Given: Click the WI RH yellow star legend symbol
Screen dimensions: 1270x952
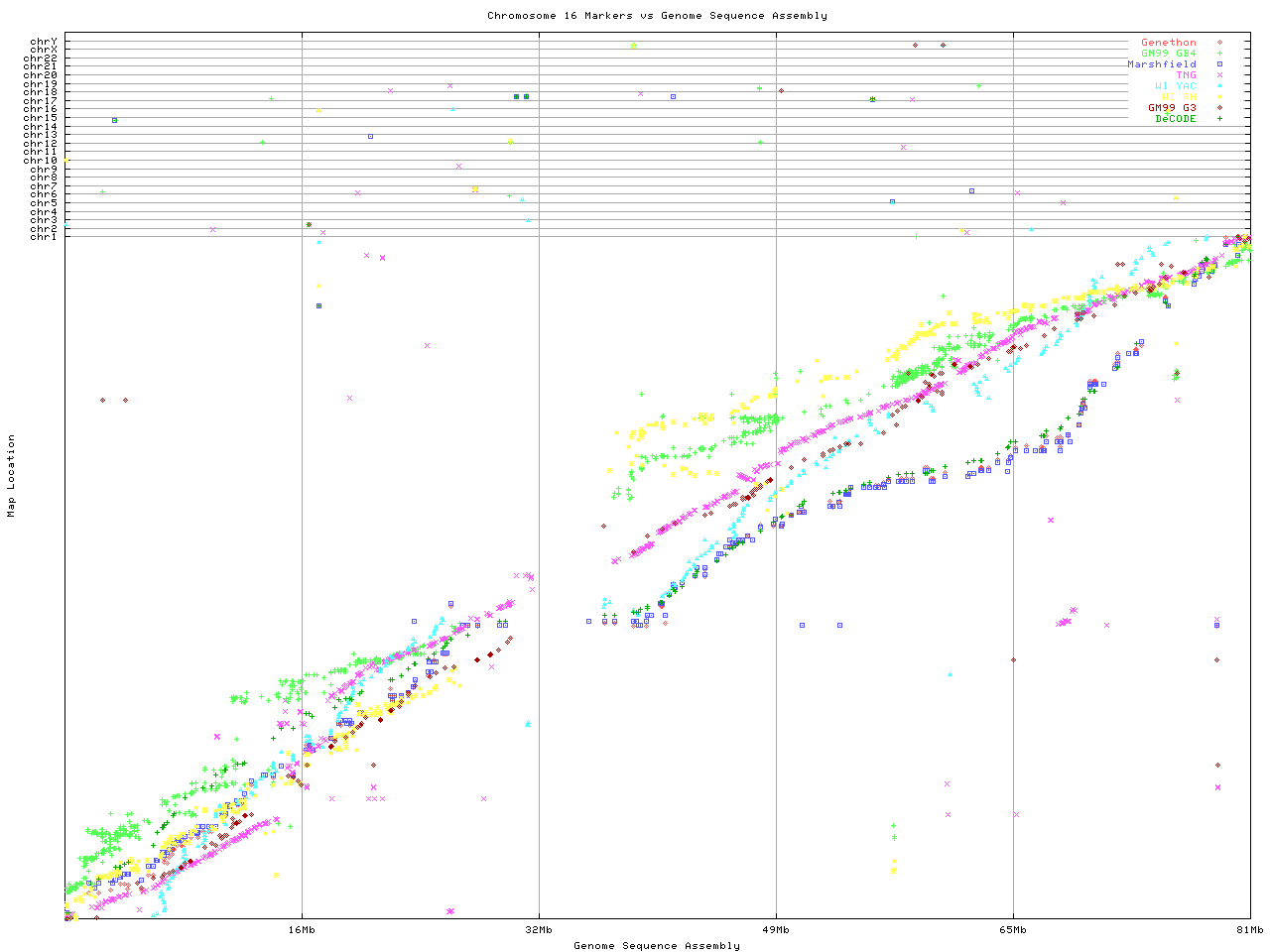Looking at the screenshot, I should [x=1218, y=97].
